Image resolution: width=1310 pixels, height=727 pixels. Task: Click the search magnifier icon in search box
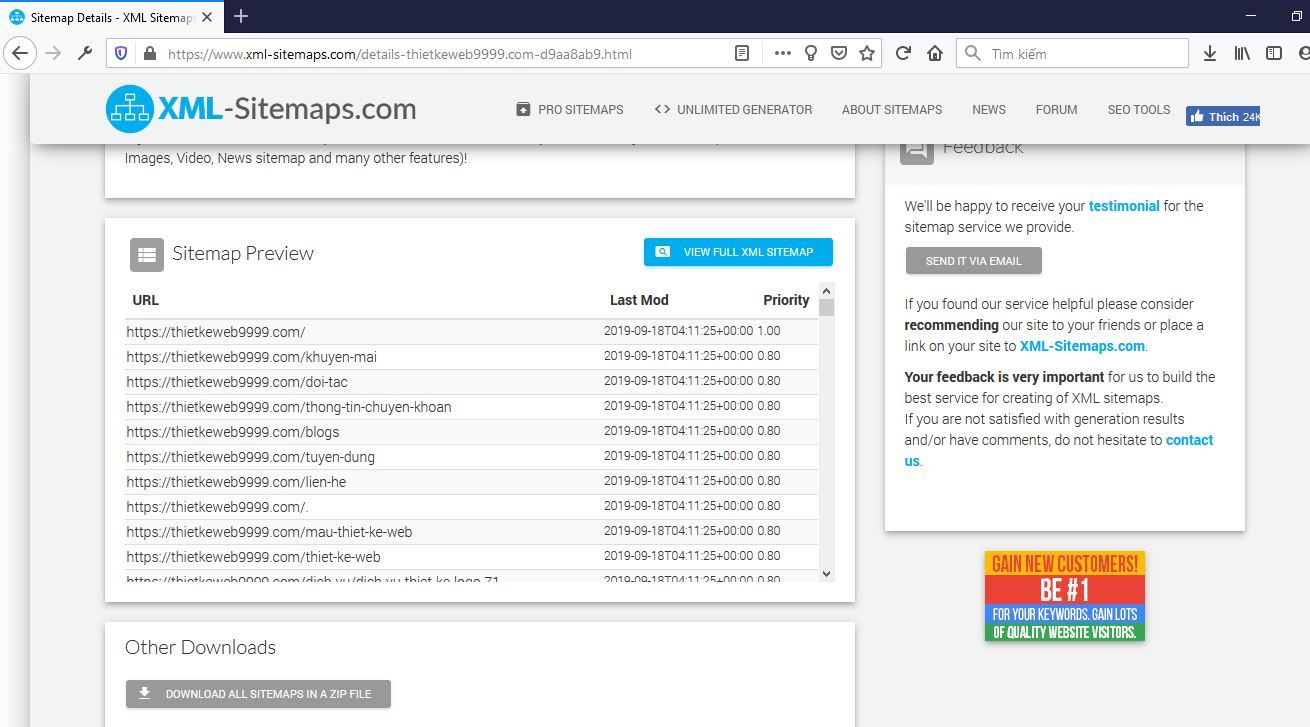coord(973,53)
